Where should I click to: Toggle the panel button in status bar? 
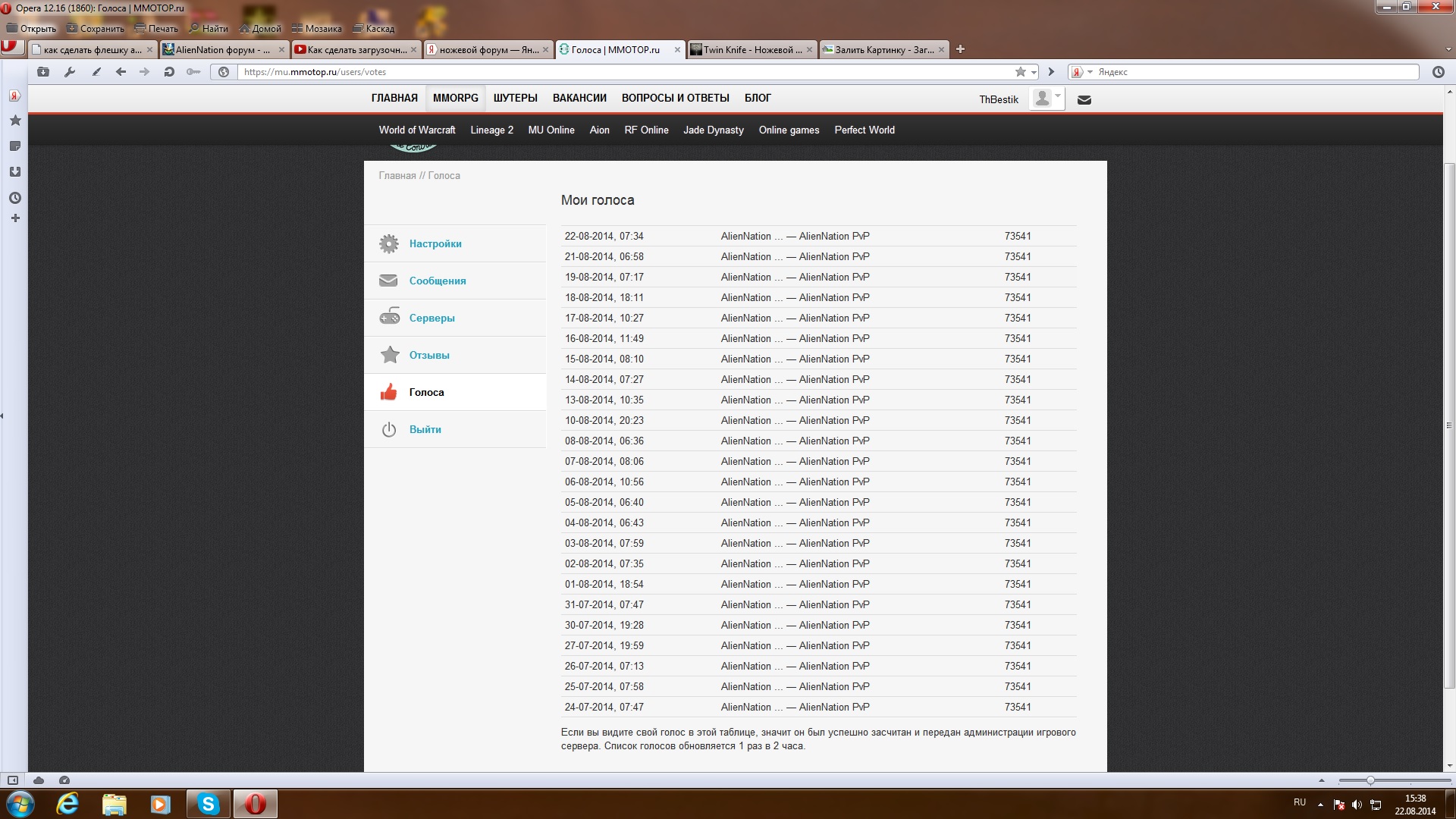(x=12, y=780)
